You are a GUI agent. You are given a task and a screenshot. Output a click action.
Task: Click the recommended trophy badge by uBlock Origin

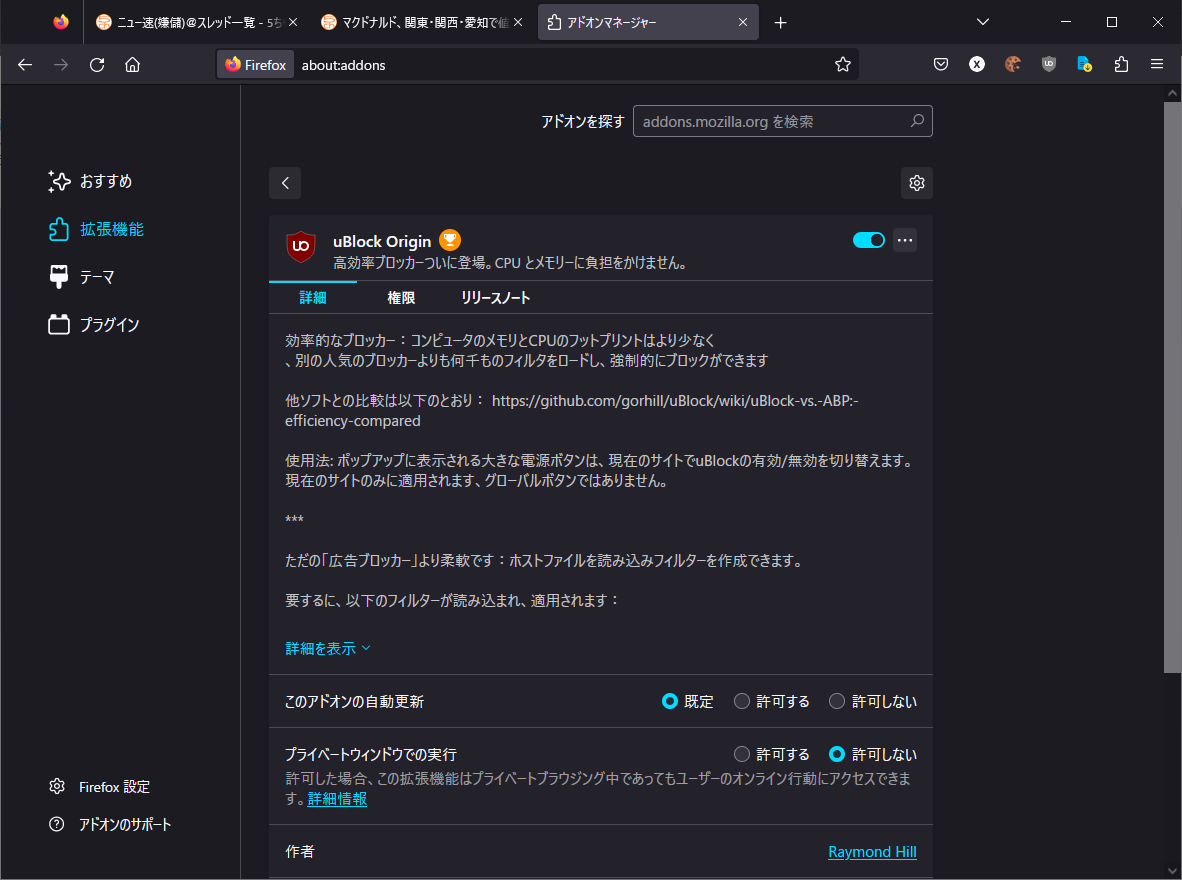pyautogui.click(x=450, y=240)
